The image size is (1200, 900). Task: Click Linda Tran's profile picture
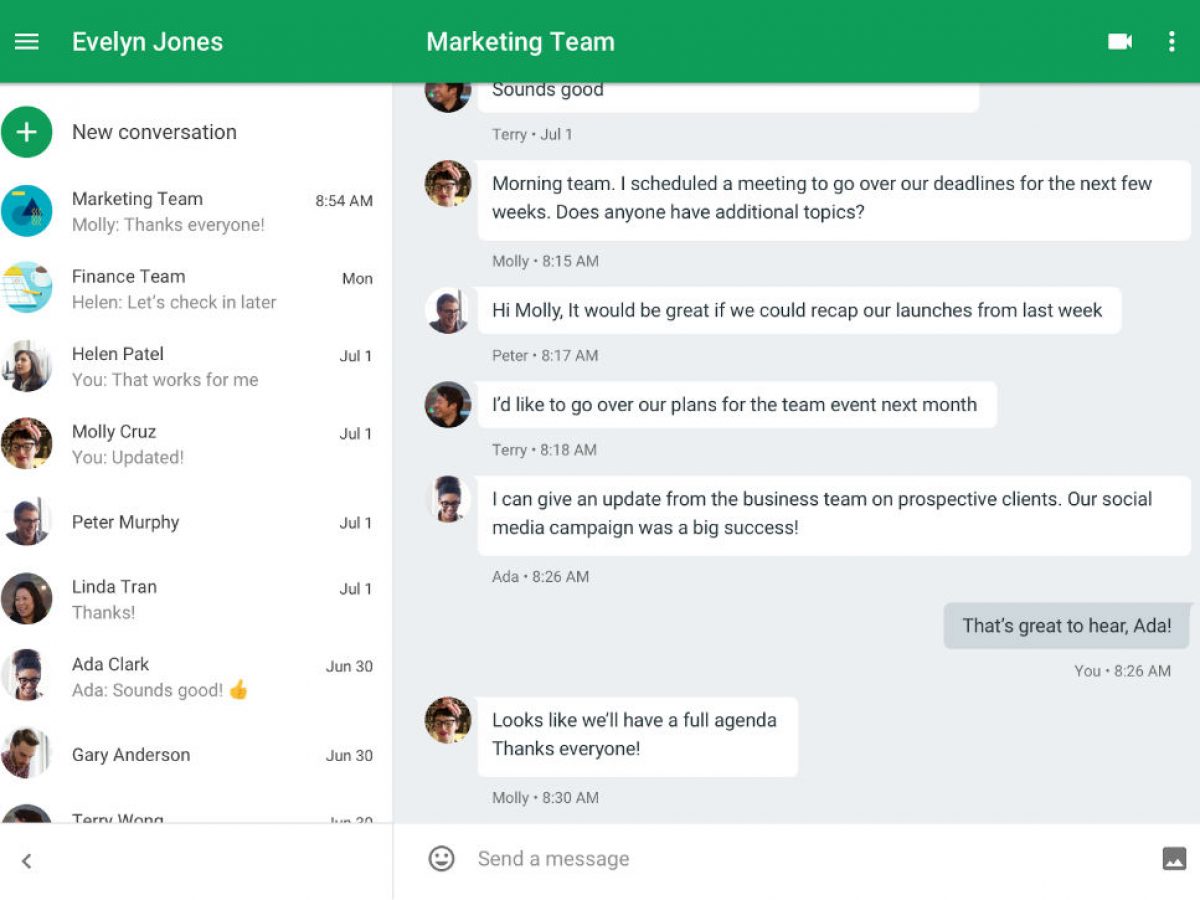point(27,599)
